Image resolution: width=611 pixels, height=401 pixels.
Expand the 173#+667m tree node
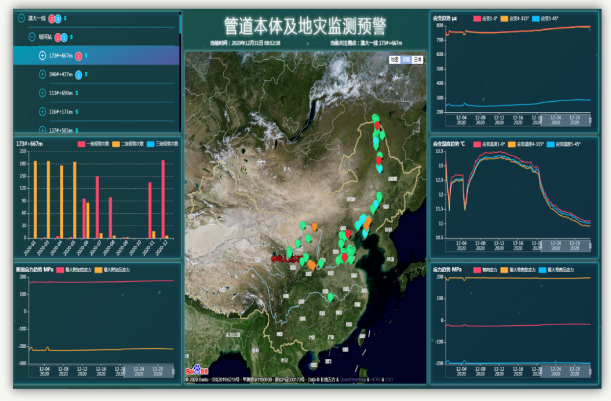pos(42,56)
